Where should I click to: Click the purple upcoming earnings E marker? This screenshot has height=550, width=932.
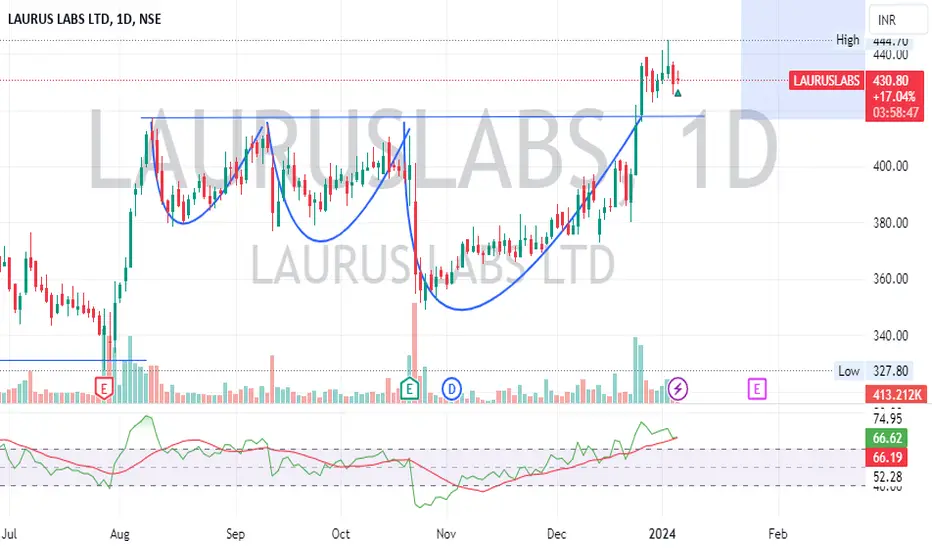pos(757,389)
